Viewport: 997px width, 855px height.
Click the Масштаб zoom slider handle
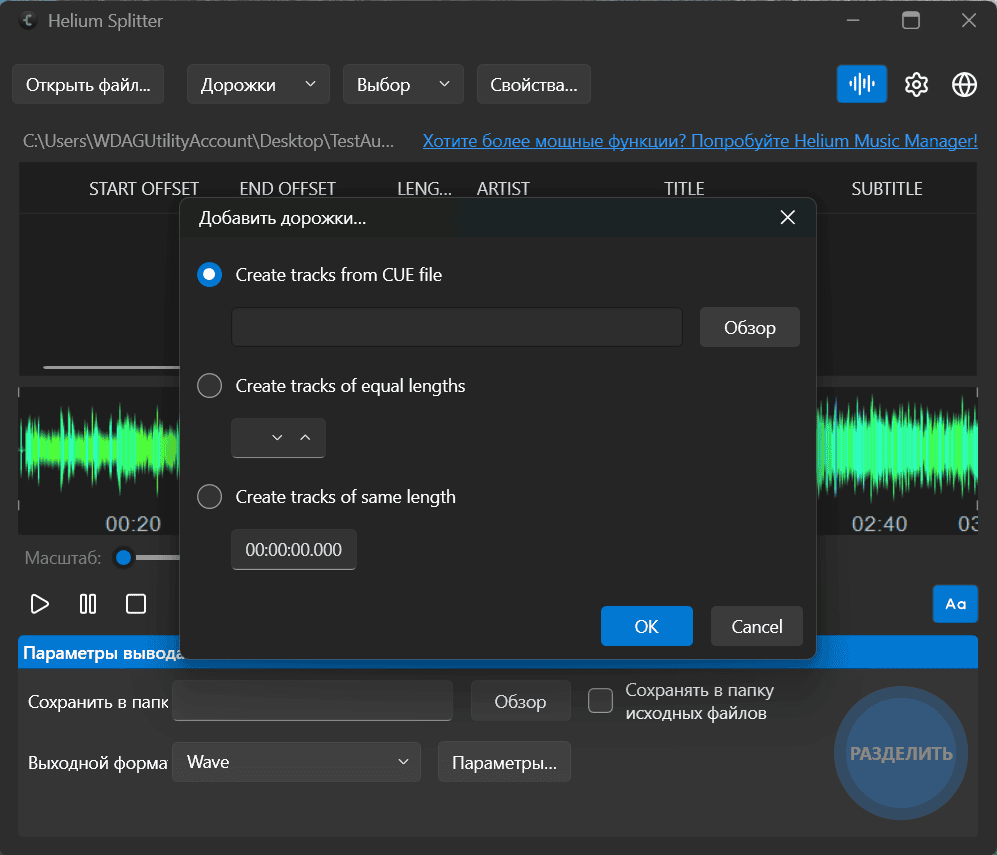pos(123,557)
